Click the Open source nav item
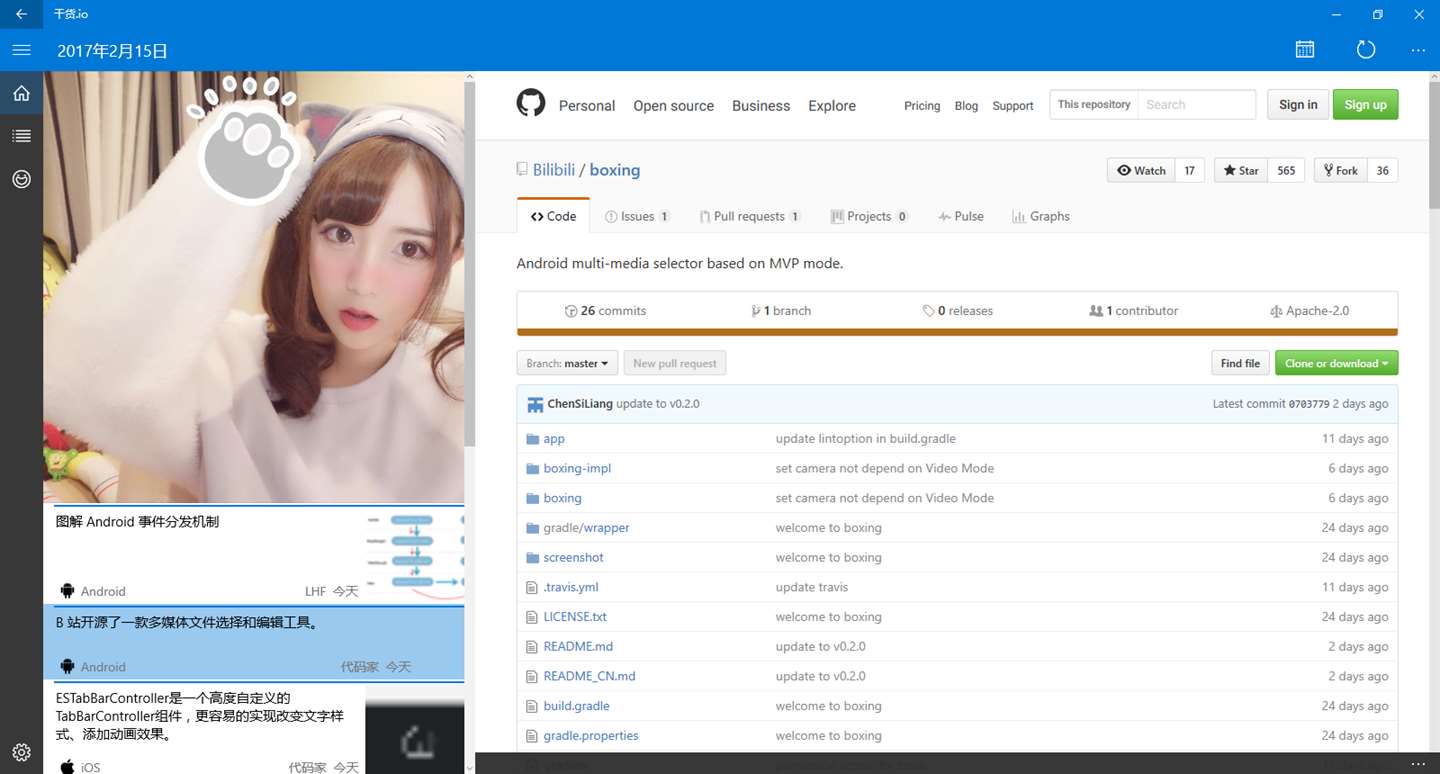The height and width of the screenshot is (774, 1440). 673,105
